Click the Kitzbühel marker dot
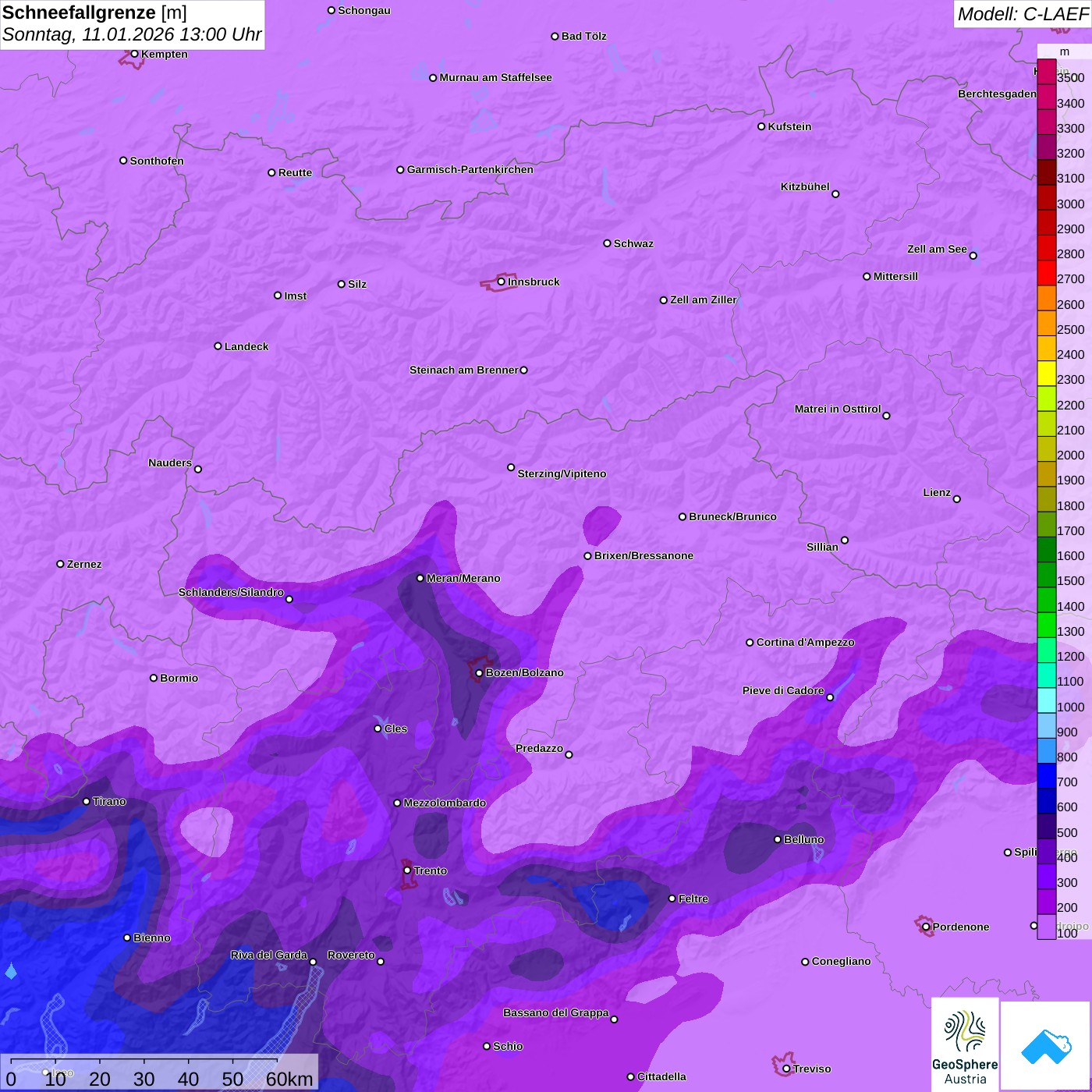The height and width of the screenshot is (1092, 1092). [836, 194]
